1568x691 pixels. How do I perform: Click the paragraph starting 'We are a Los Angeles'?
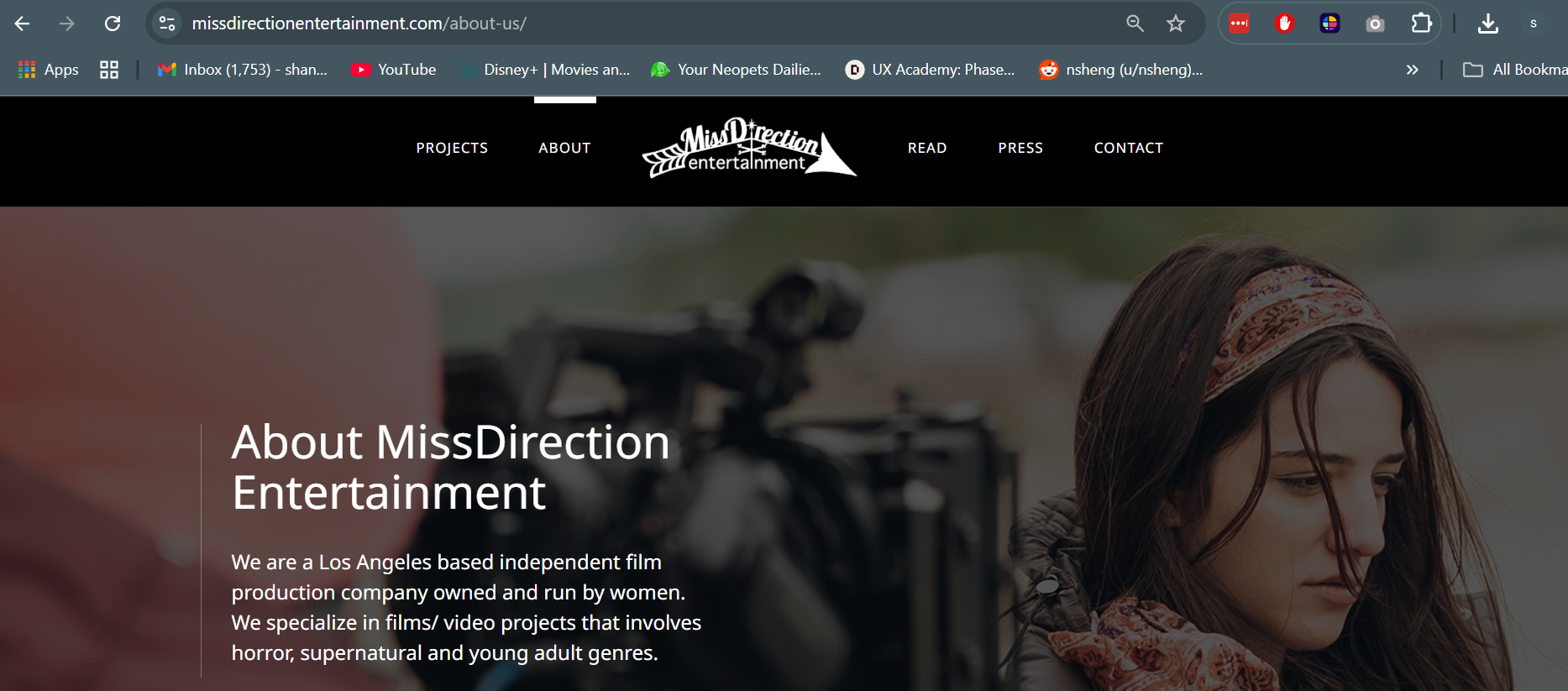click(x=466, y=607)
